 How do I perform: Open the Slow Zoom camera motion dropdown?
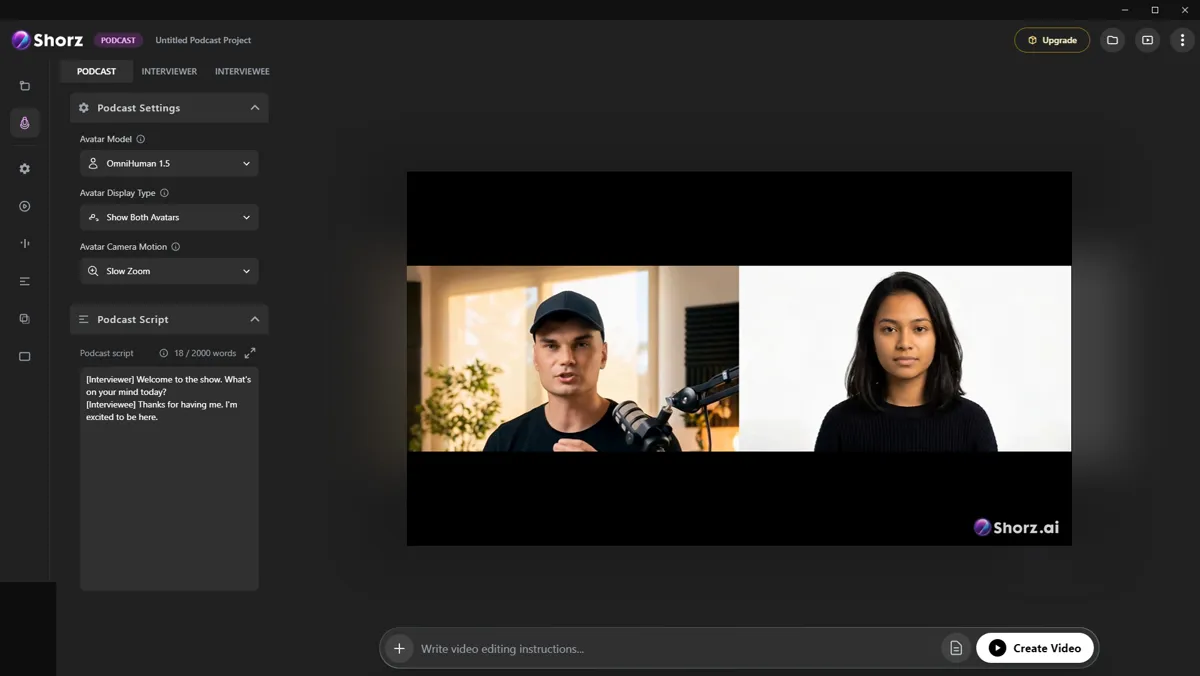(169, 271)
